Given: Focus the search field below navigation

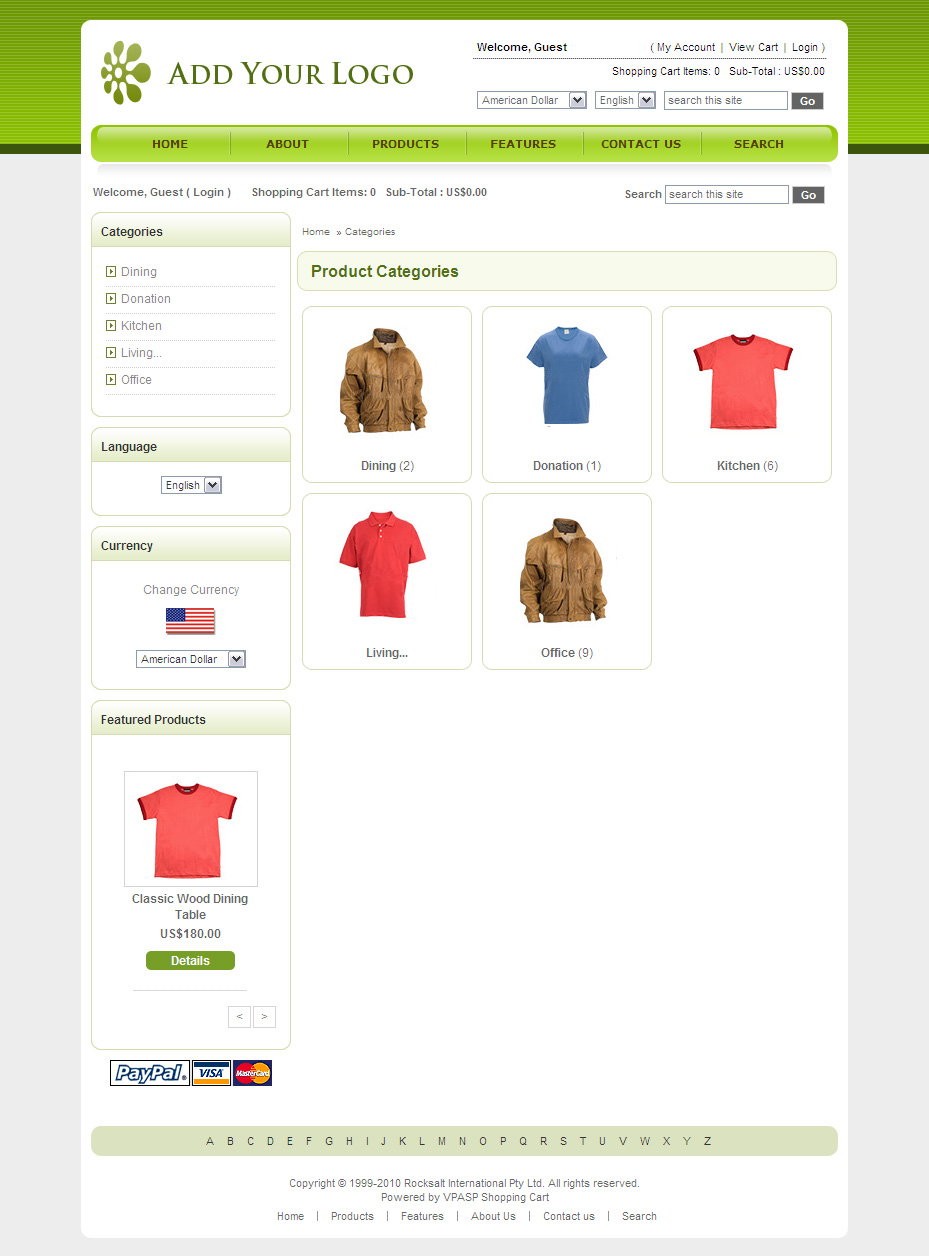Looking at the screenshot, I should click(727, 194).
